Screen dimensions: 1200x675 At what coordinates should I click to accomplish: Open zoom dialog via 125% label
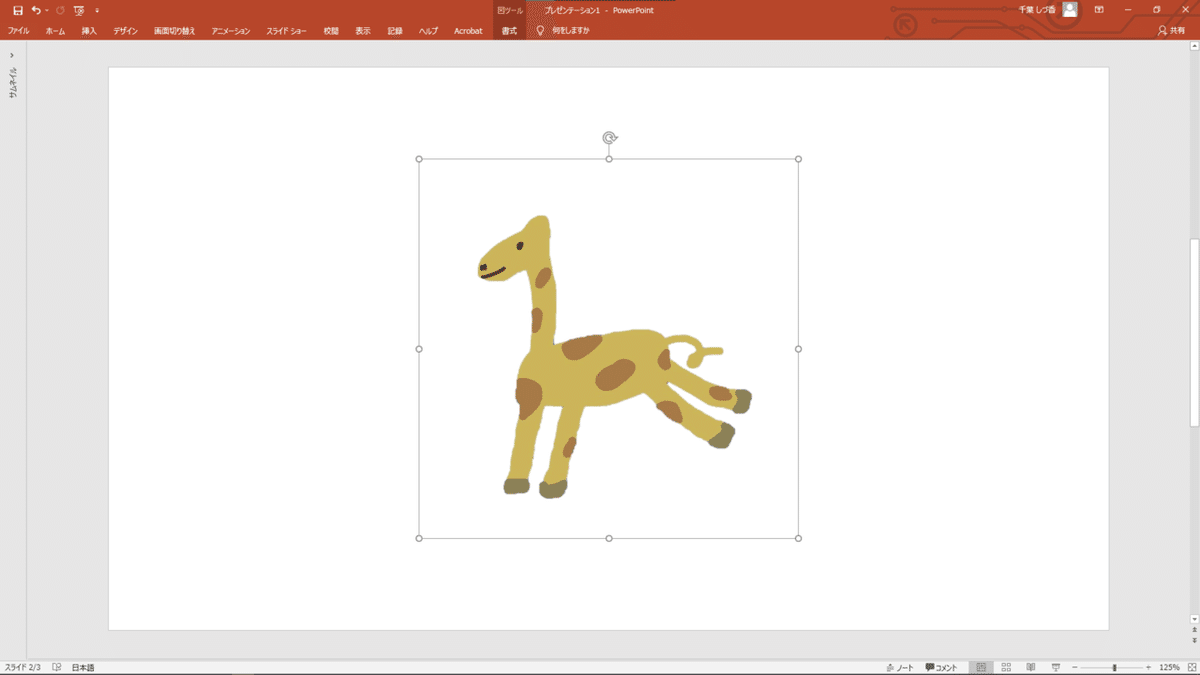(1170, 667)
